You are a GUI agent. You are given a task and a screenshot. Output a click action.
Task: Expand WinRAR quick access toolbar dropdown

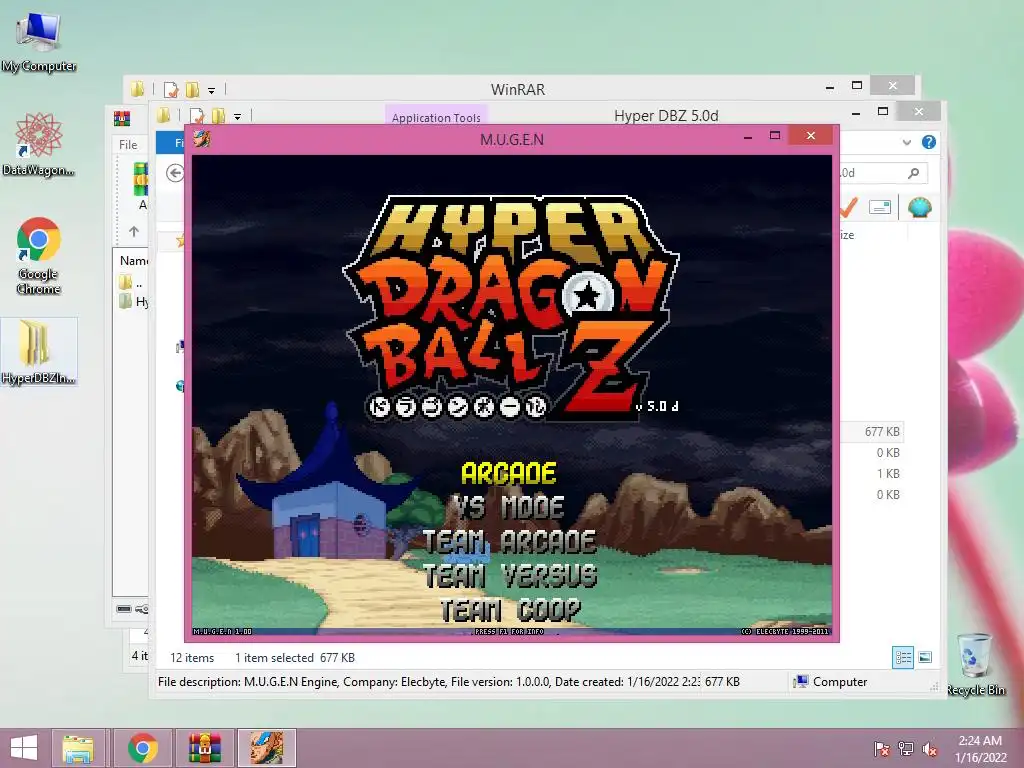(x=212, y=90)
